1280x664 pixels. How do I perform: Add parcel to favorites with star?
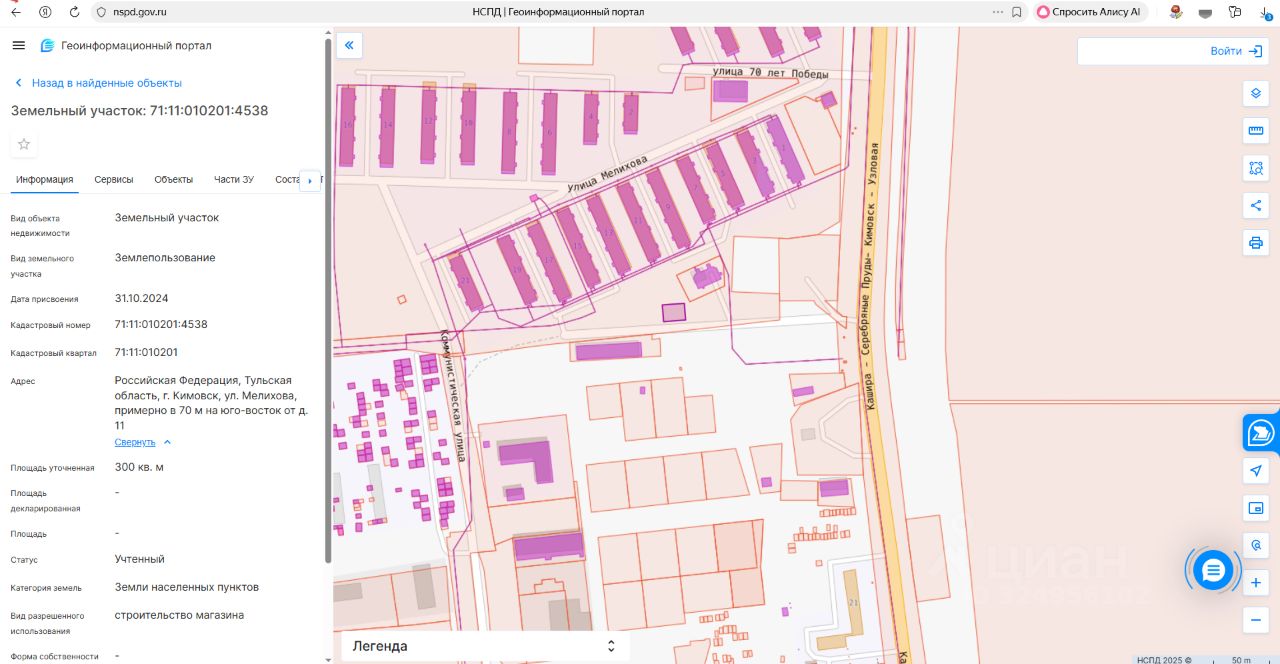(24, 144)
